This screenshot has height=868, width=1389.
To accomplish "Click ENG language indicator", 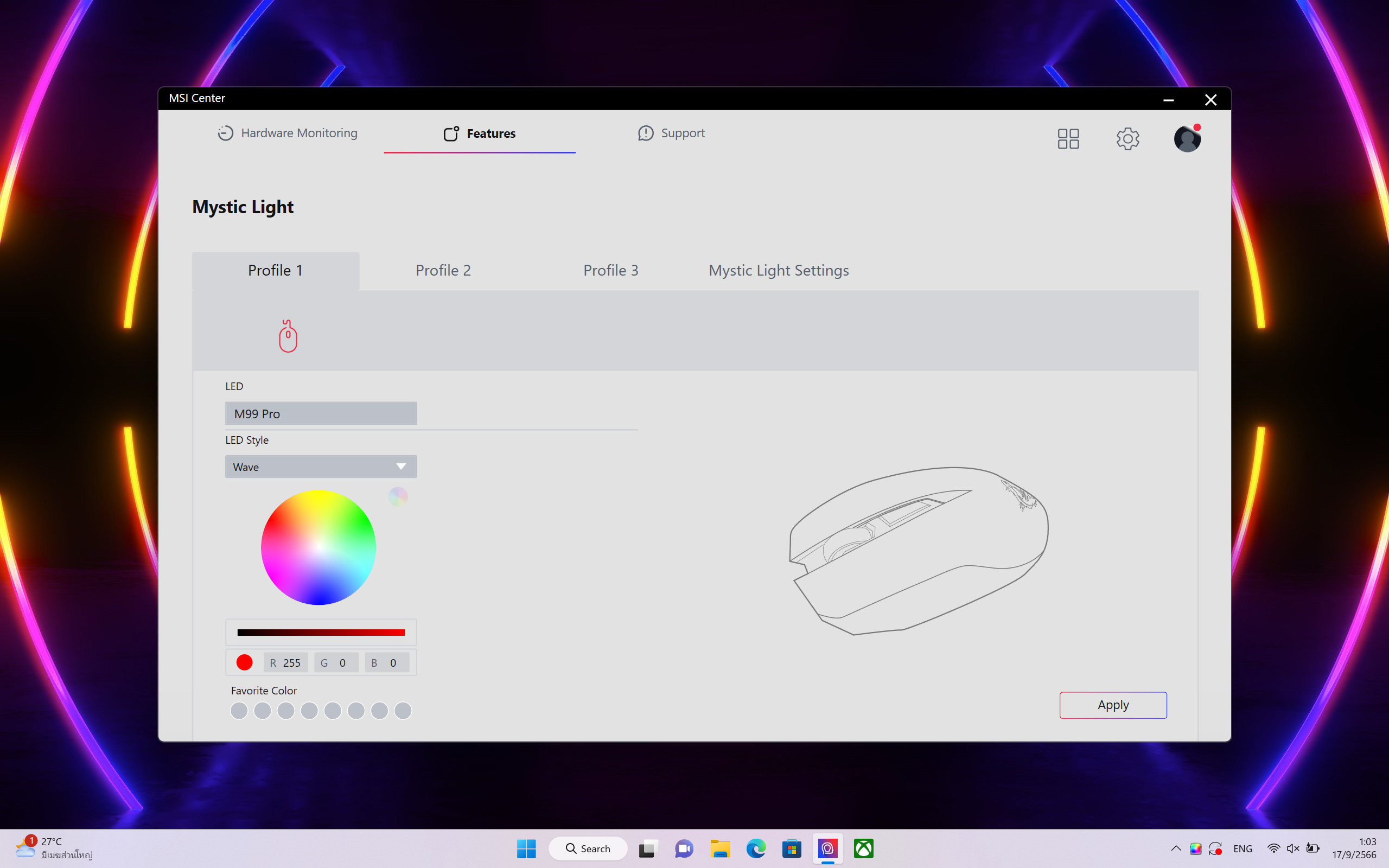I will pyautogui.click(x=1243, y=848).
